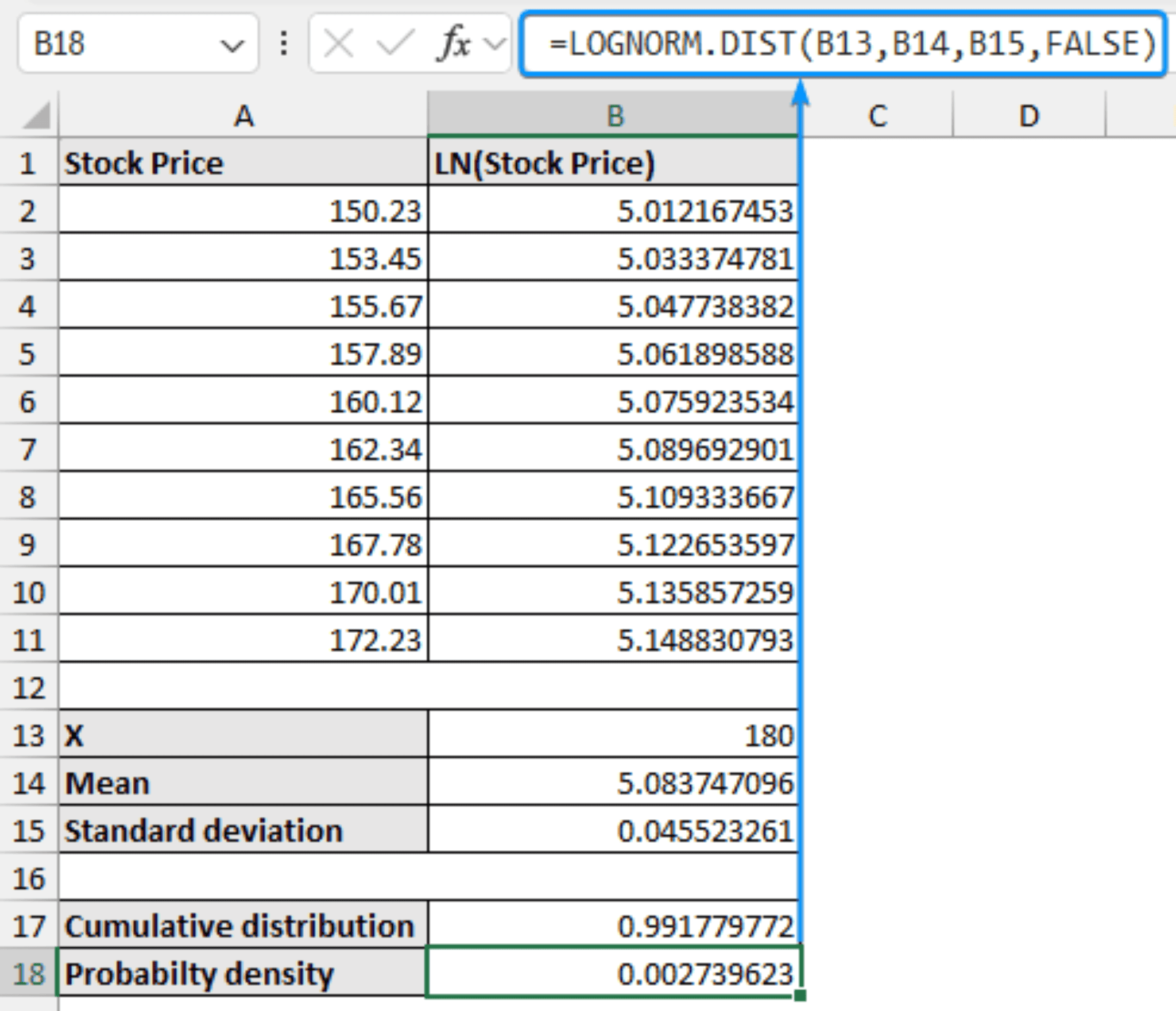Open Insert Function fx dialog

[x=453, y=44]
